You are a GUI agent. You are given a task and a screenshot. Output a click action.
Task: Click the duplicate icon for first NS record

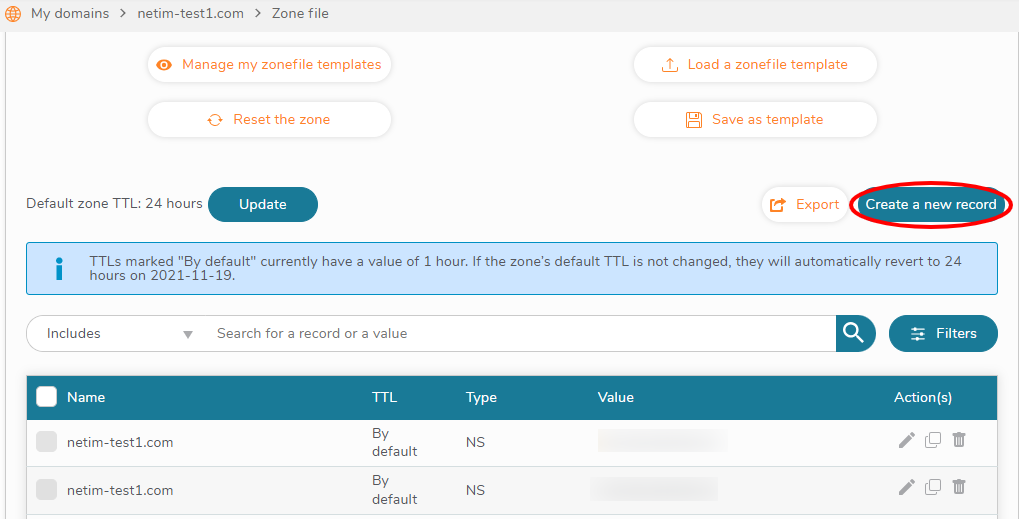(x=933, y=440)
